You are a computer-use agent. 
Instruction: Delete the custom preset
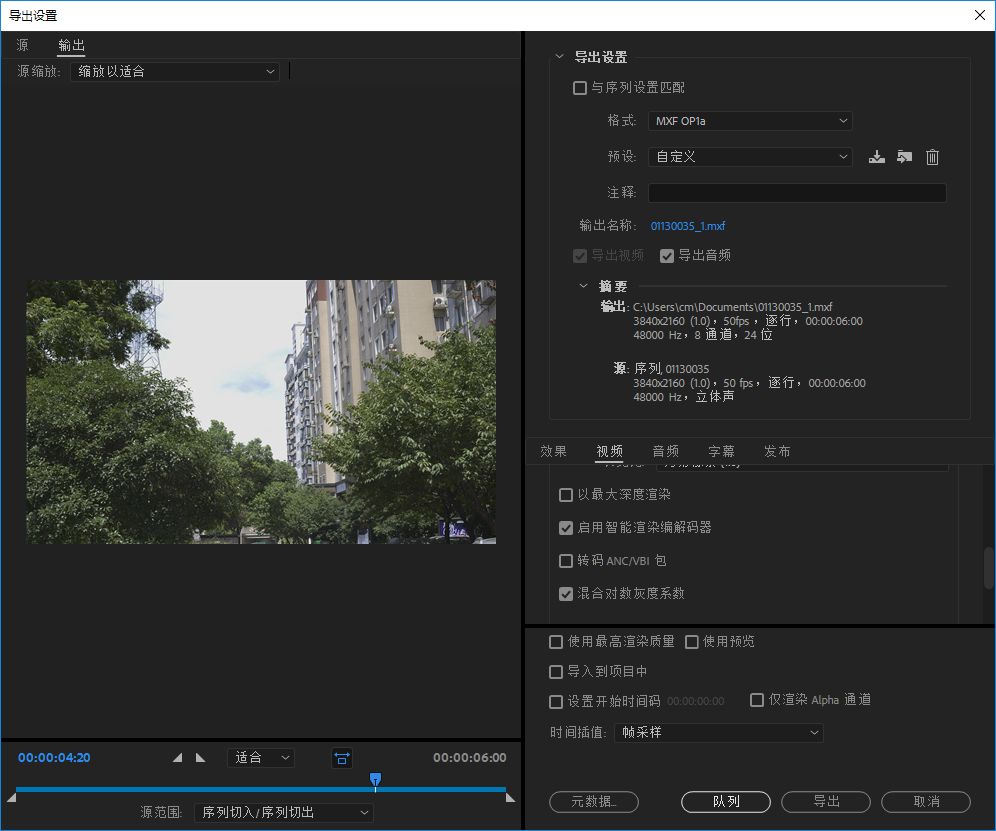click(932, 157)
